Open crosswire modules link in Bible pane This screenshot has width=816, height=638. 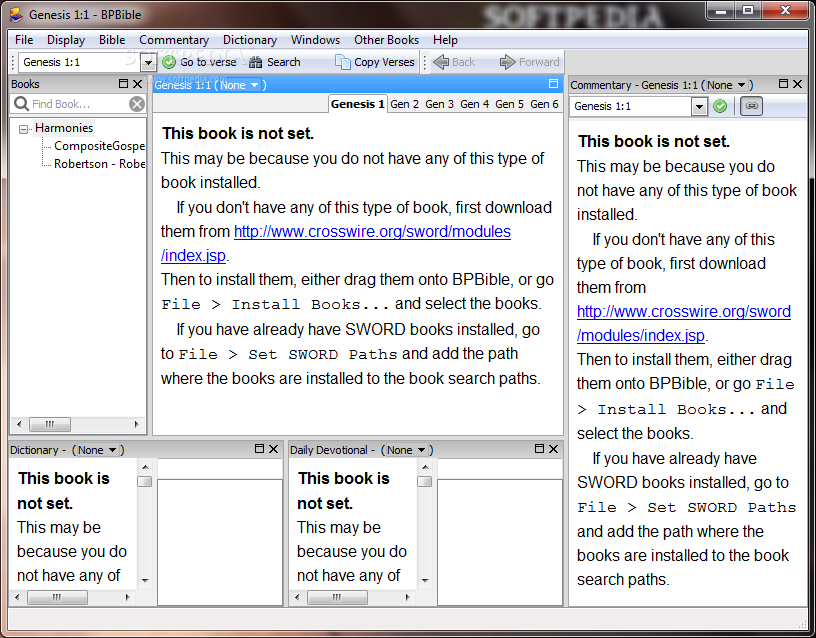372,232
